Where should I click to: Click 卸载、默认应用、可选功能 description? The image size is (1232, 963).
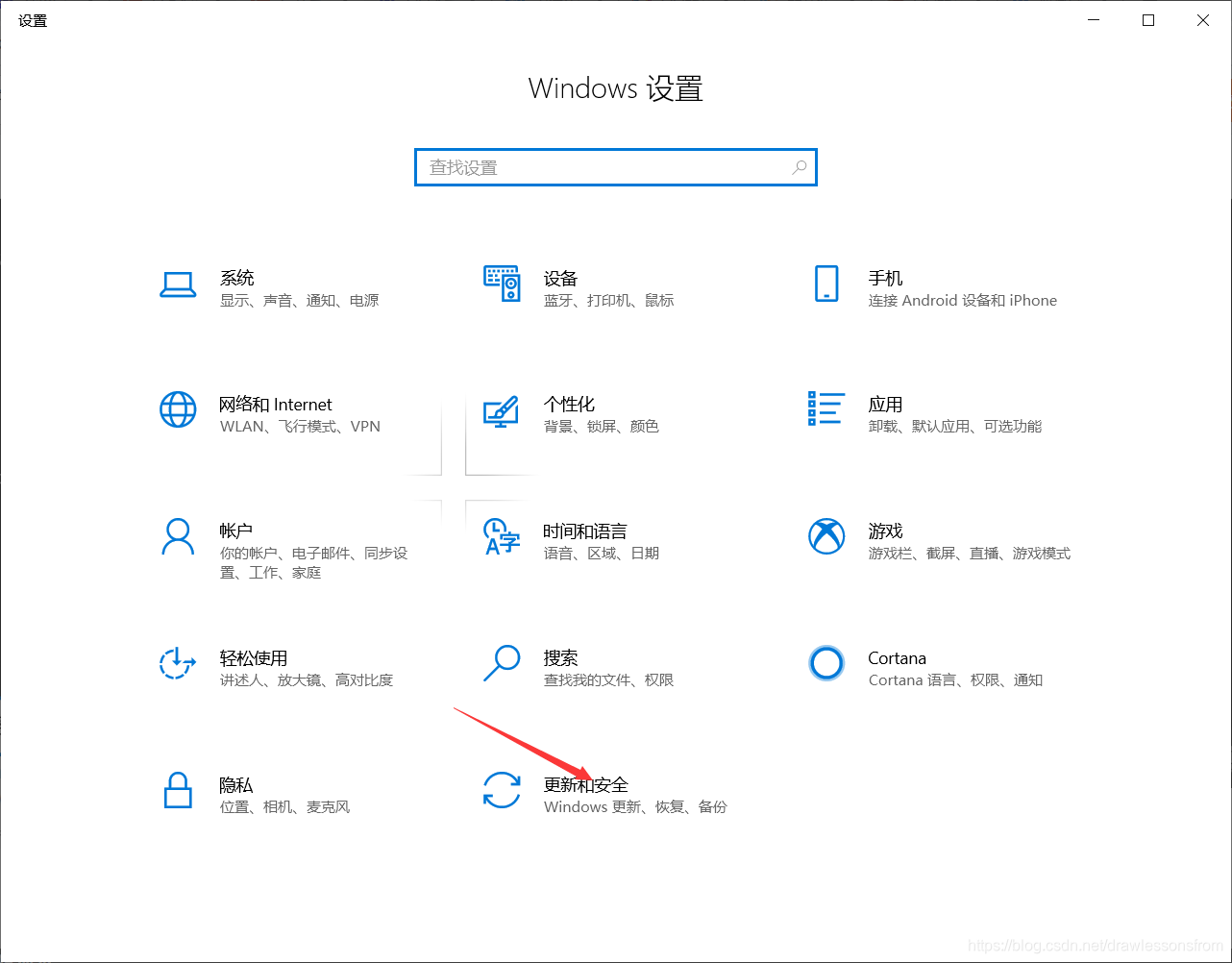954,427
